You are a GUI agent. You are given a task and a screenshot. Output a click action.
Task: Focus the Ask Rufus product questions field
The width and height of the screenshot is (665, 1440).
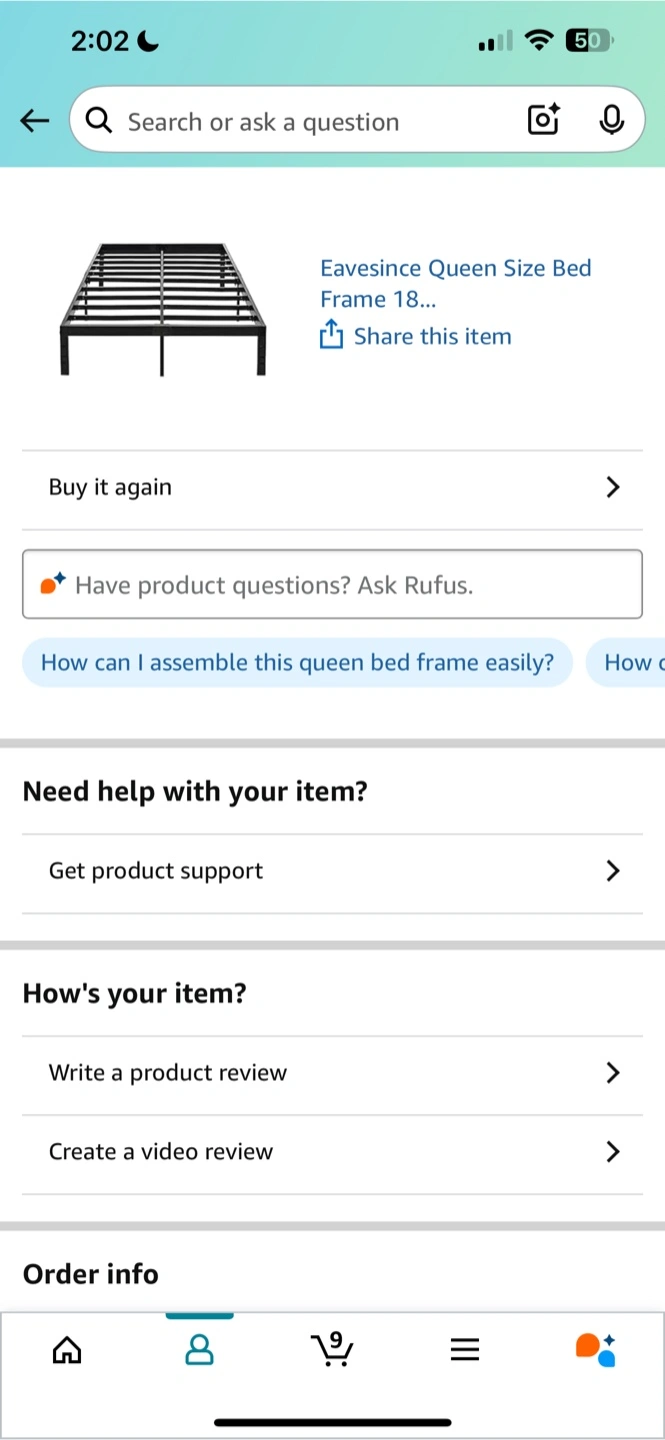(332, 584)
